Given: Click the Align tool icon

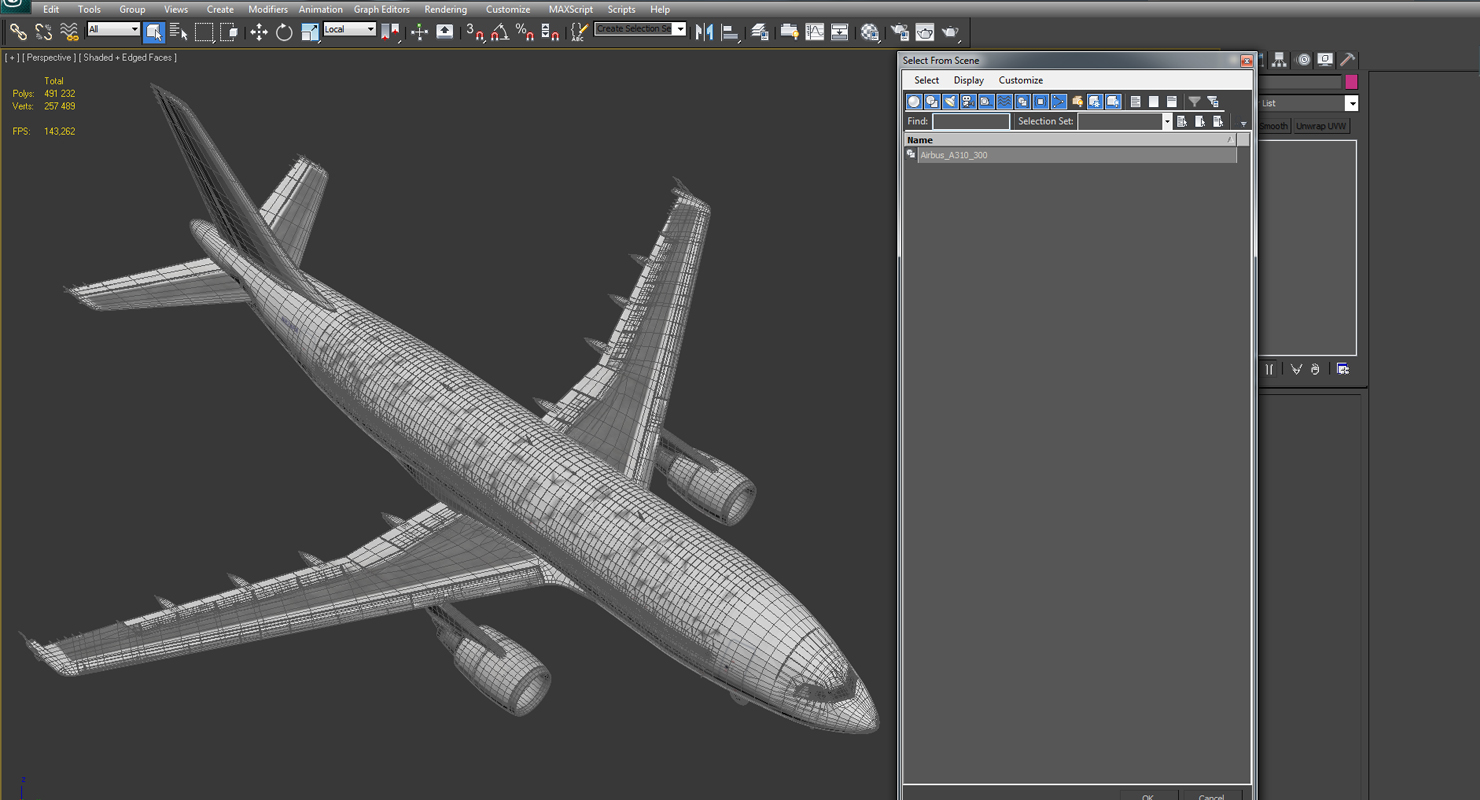Looking at the screenshot, I should (x=731, y=32).
